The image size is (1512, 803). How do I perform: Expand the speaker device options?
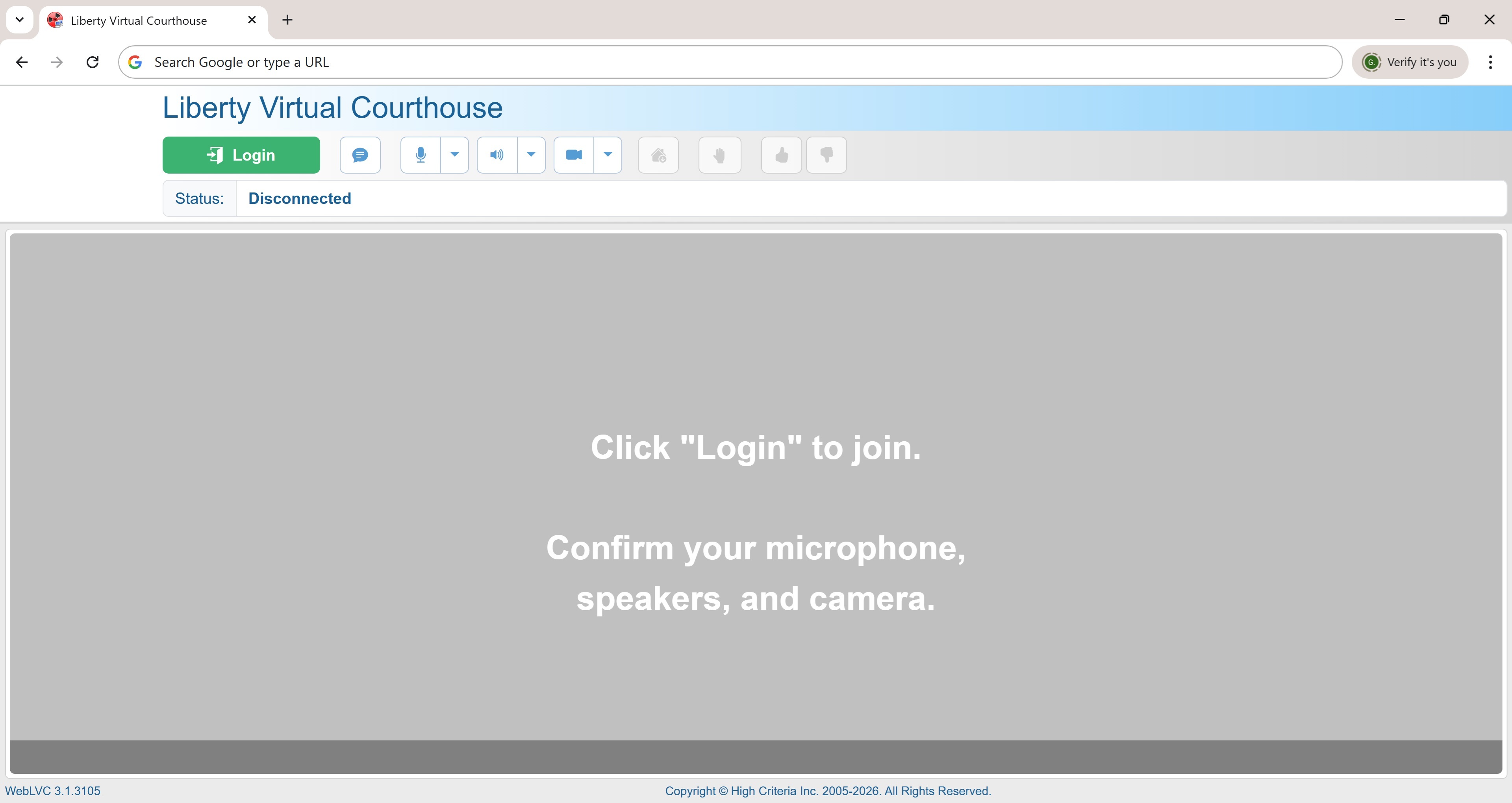pos(531,155)
